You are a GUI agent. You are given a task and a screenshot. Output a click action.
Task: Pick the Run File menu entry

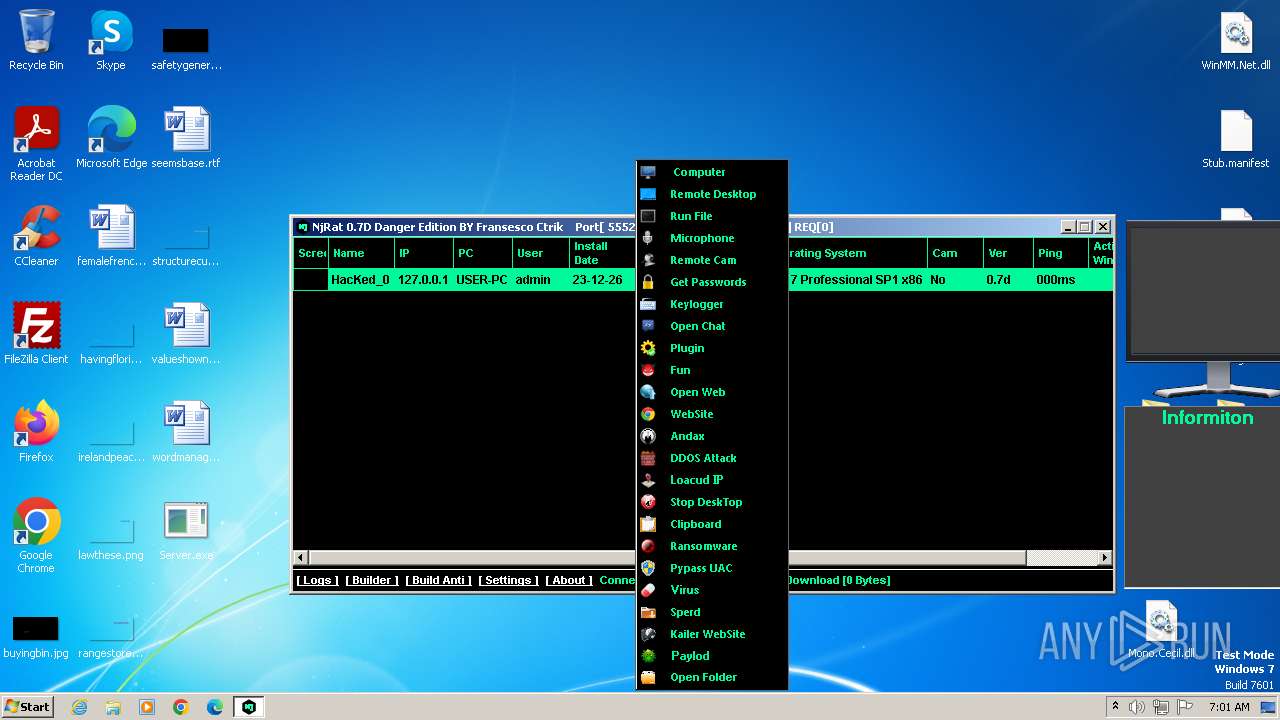(712, 216)
